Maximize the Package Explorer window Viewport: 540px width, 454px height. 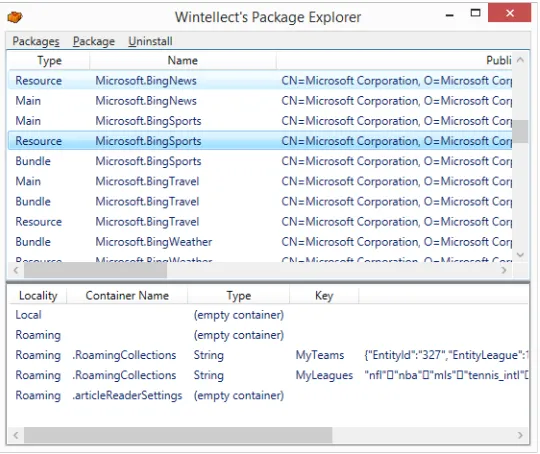pyautogui.click(x=476, y=13)
